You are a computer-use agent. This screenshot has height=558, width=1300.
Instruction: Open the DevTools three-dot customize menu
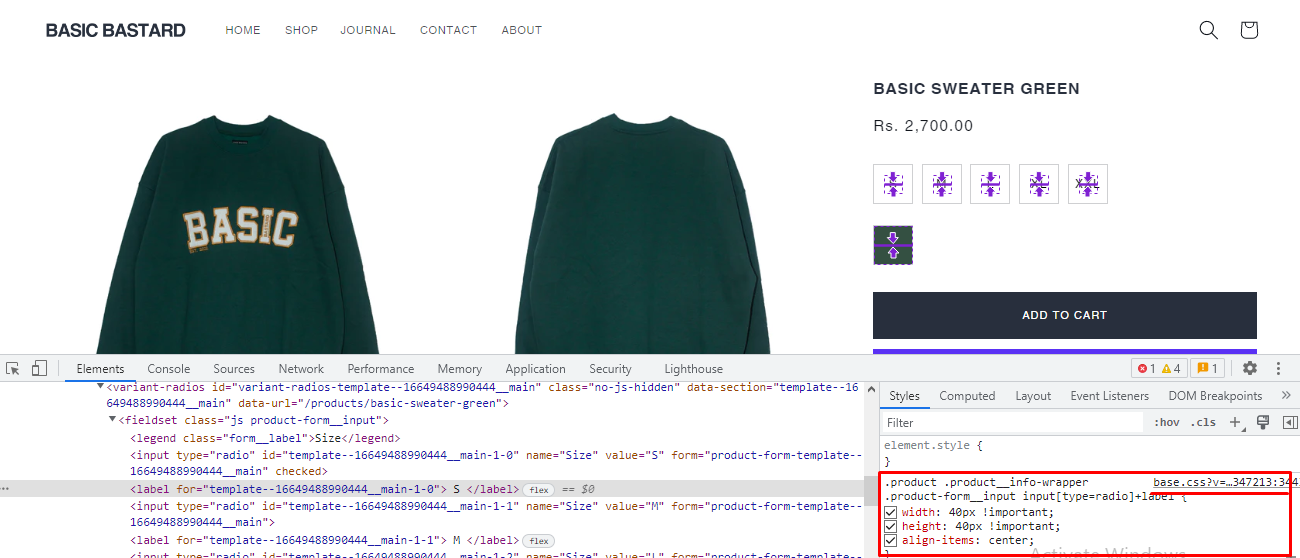tap(1278, 368)
